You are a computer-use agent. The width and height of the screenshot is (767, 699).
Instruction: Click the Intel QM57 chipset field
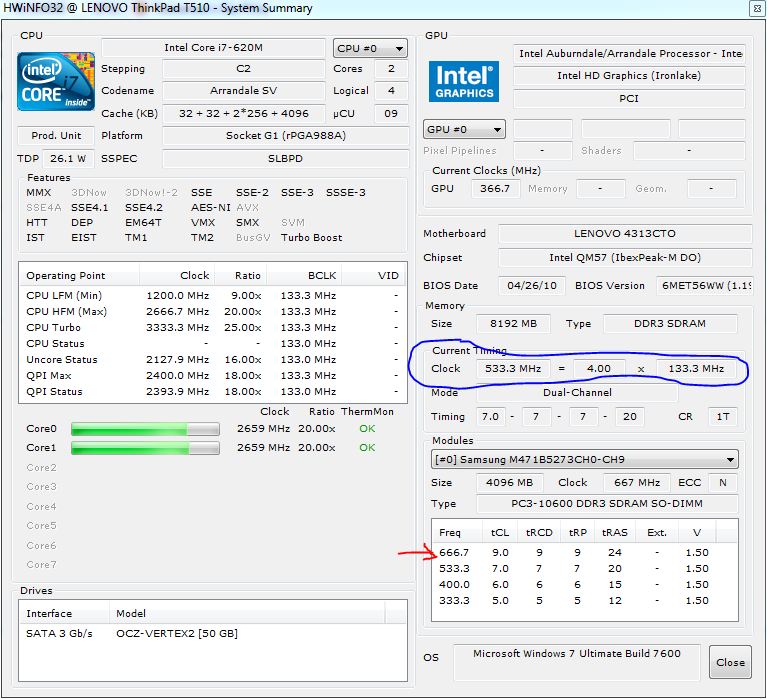coord(625,257)
